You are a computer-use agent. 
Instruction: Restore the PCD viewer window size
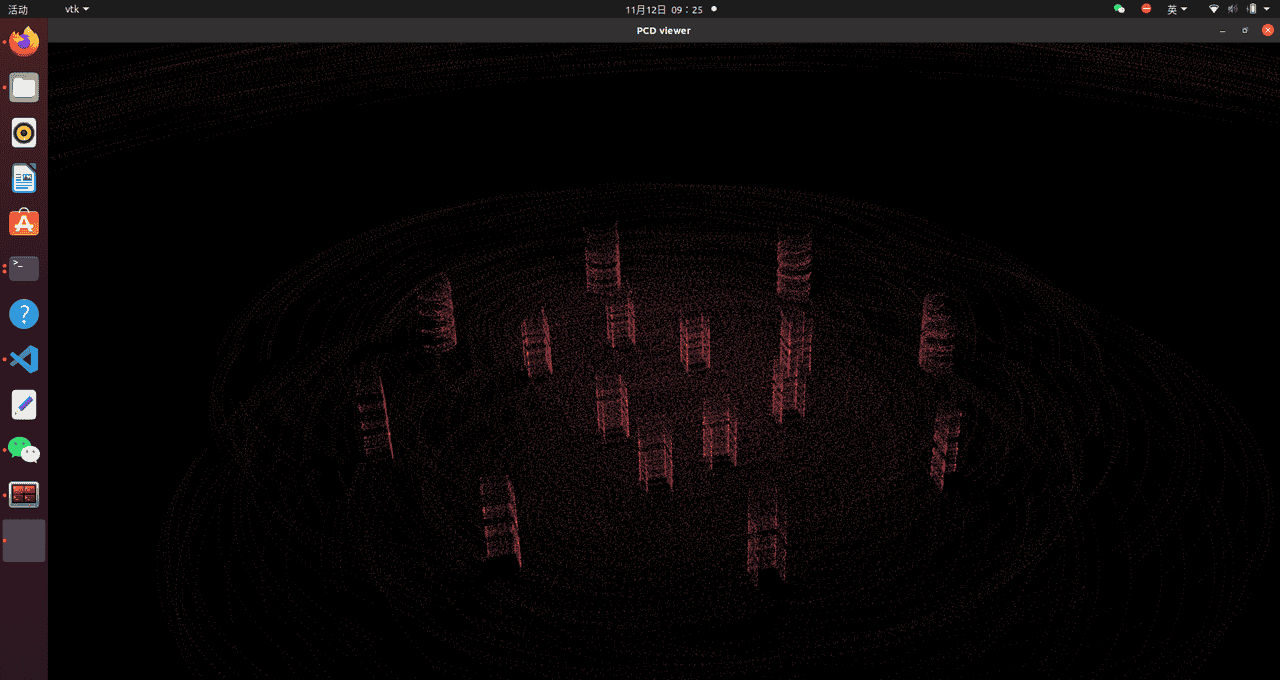pos(1245,31)
